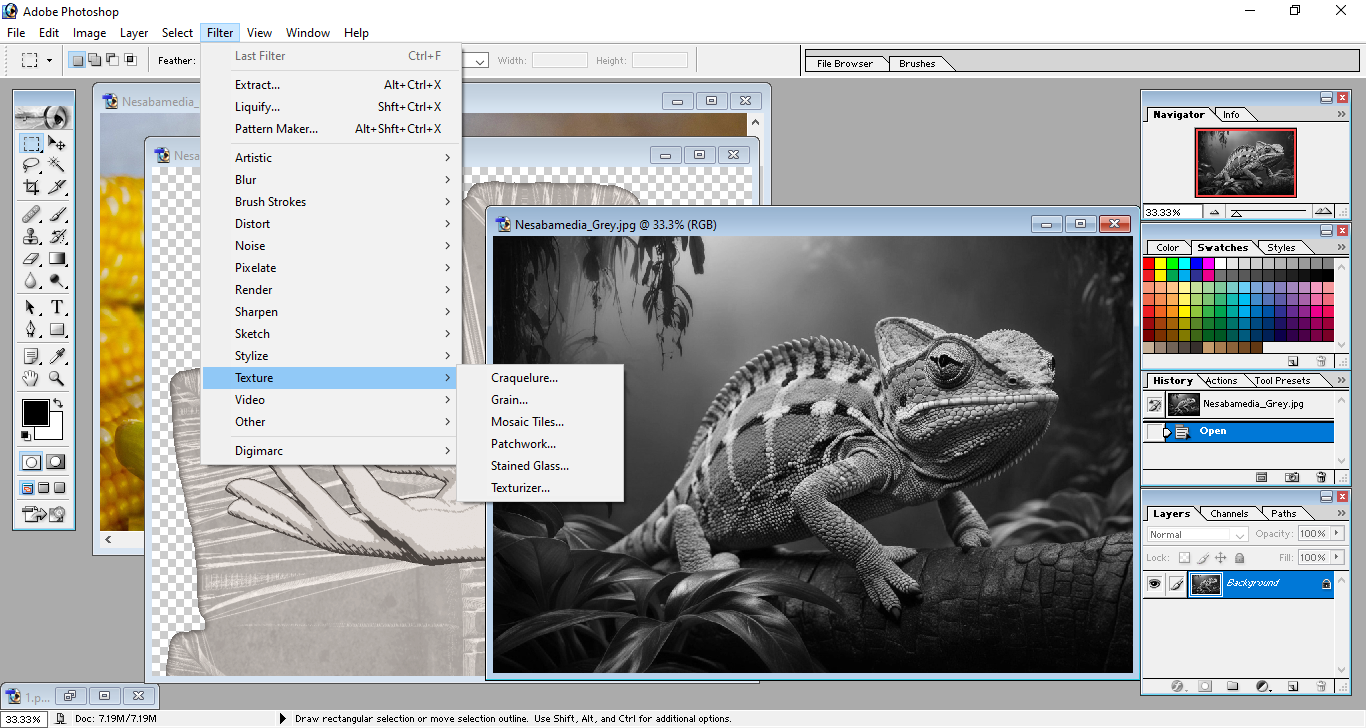Select the Type tool
Screen dimensions: 1366x728
point(57,307)
